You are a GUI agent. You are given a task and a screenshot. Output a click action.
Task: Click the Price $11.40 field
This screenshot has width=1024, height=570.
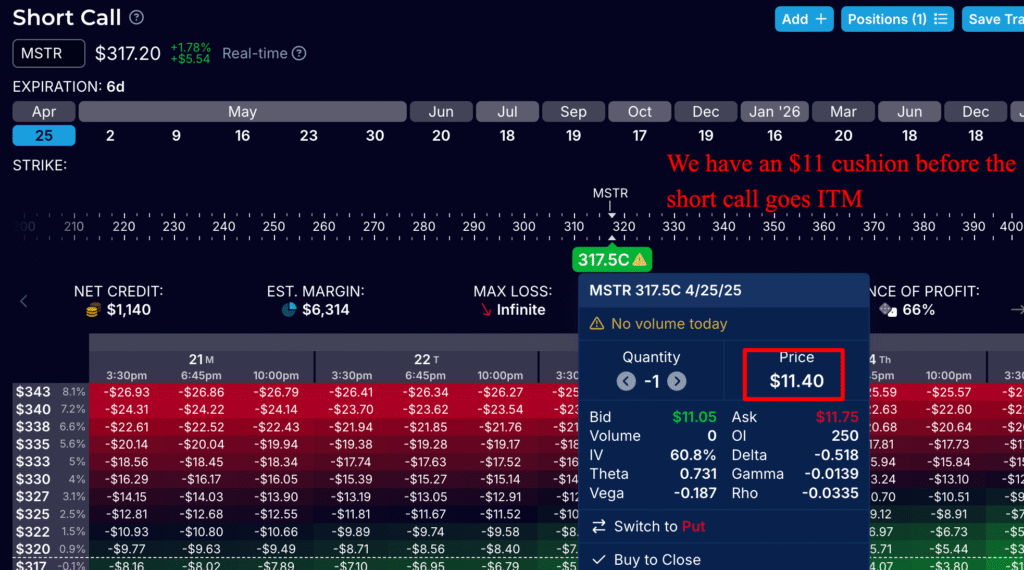796,381
